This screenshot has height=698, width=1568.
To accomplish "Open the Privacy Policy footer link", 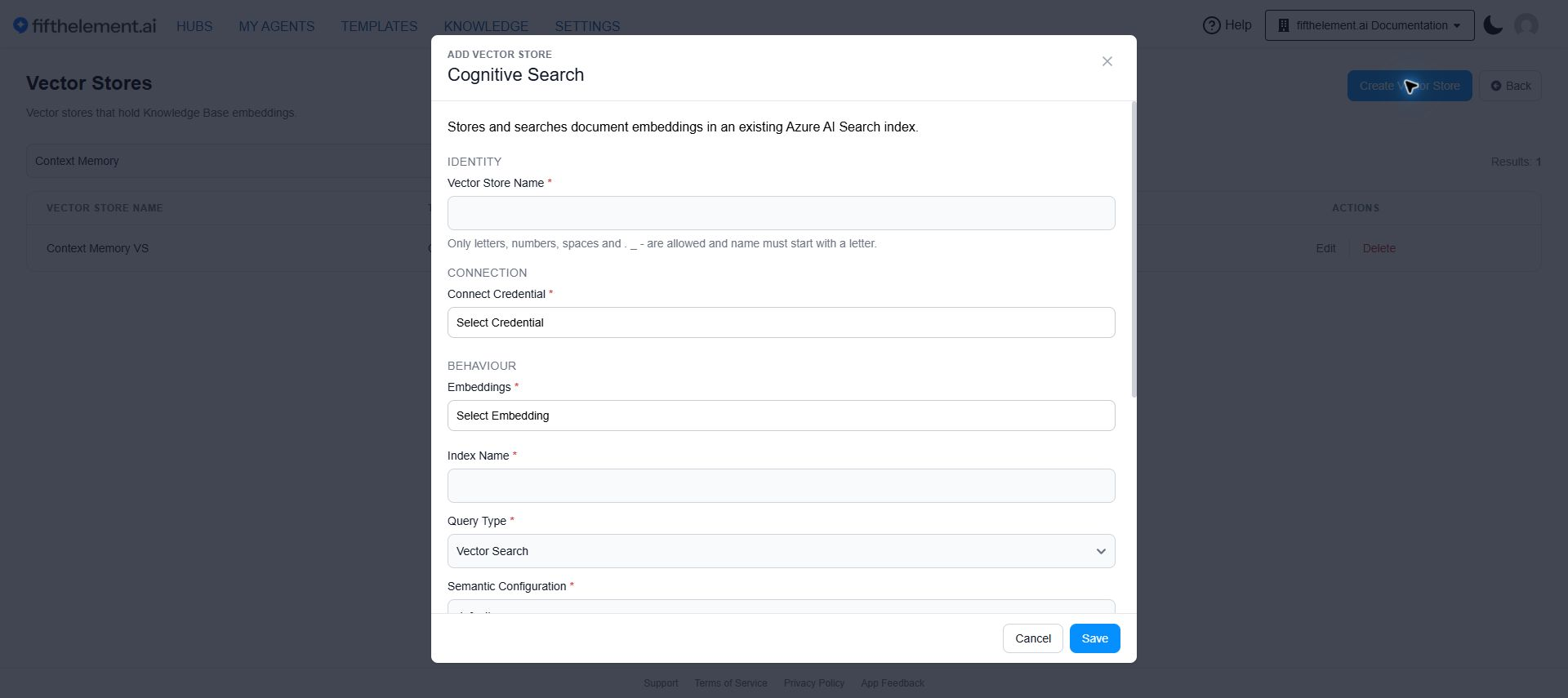I will 814,683.
